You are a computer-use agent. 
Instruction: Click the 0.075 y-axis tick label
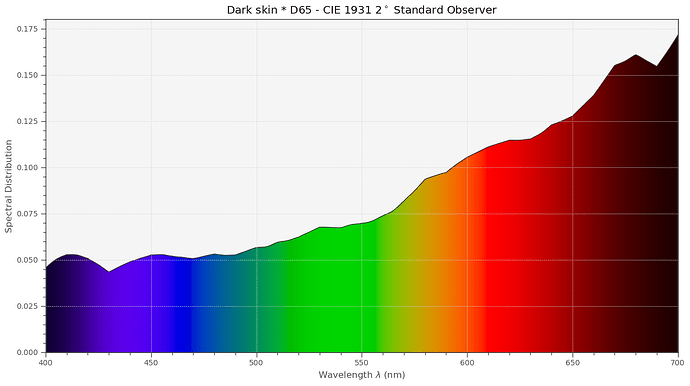[28, 214]
